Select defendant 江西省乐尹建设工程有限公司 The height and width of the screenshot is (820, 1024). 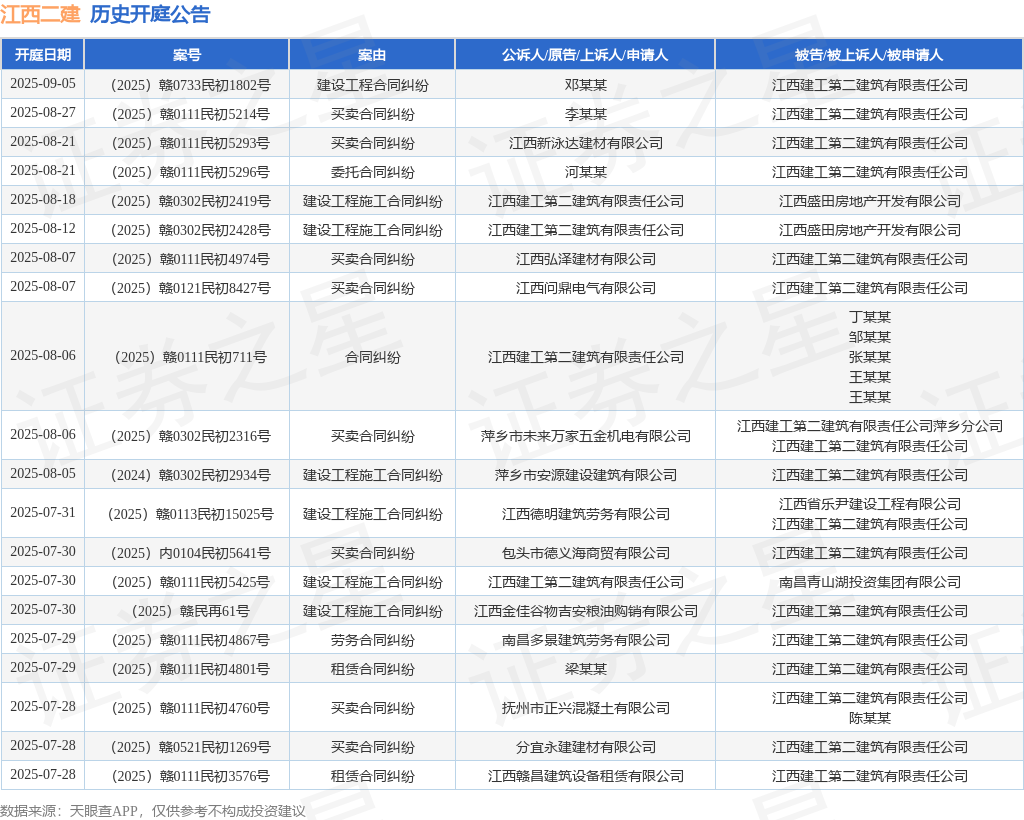[870, 504]
